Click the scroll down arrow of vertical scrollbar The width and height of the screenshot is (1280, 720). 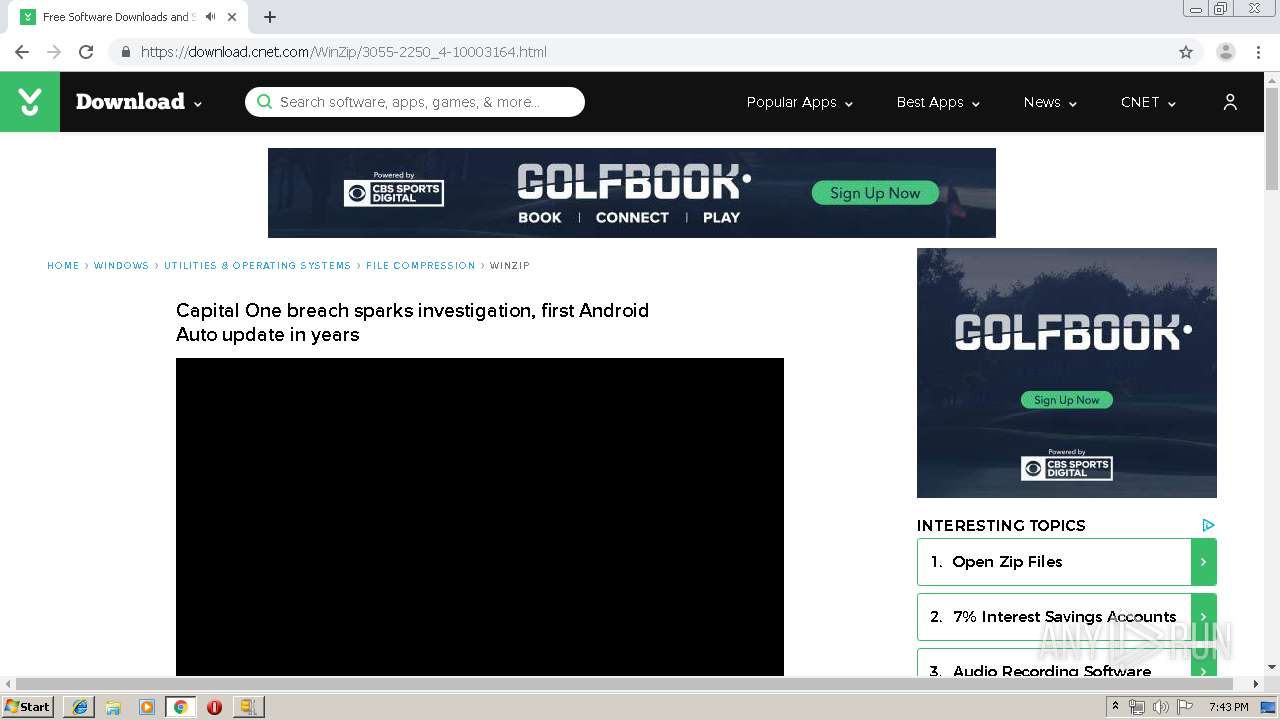tap(1272, 668)
